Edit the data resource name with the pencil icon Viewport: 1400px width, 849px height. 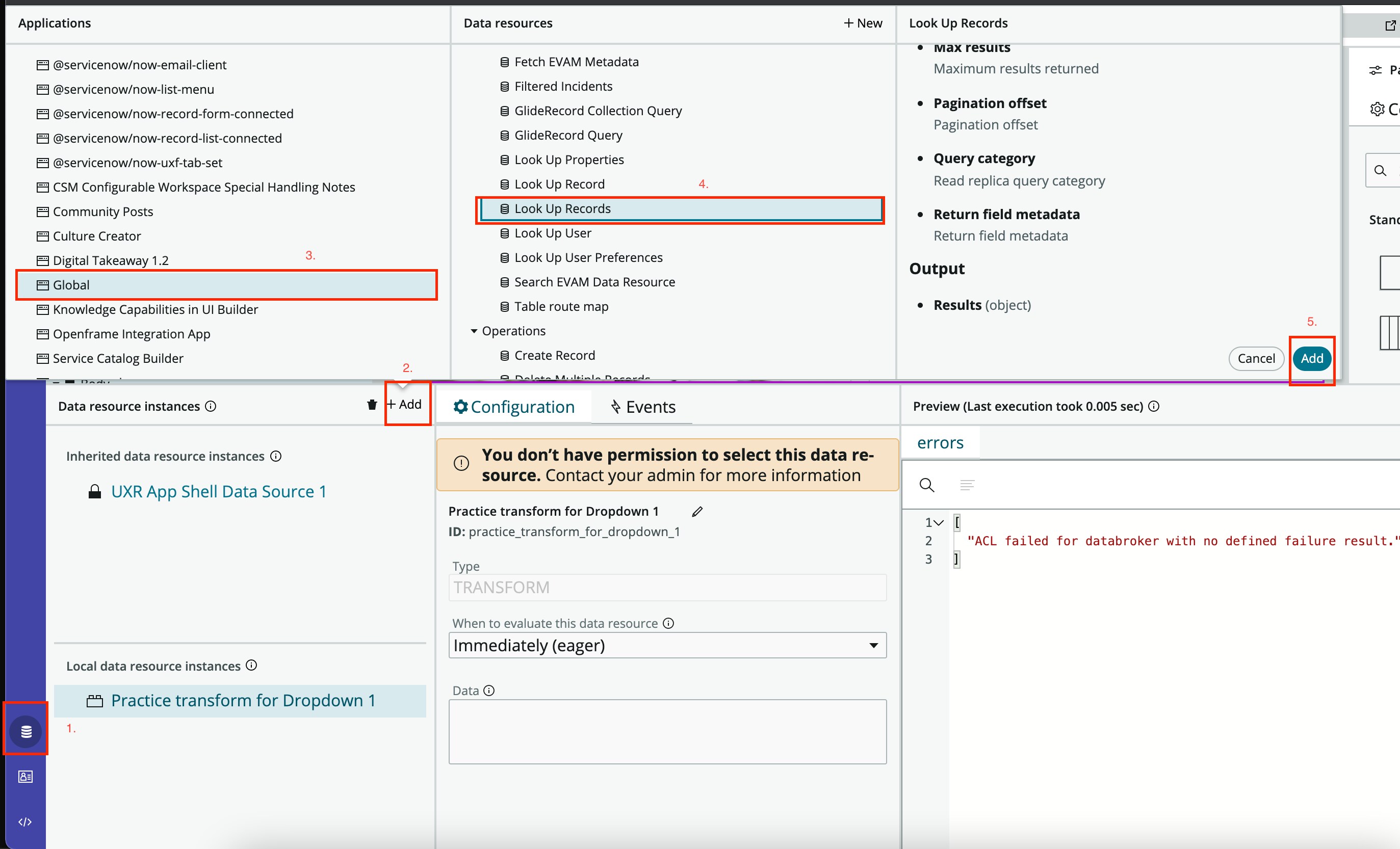pos(697,512)
